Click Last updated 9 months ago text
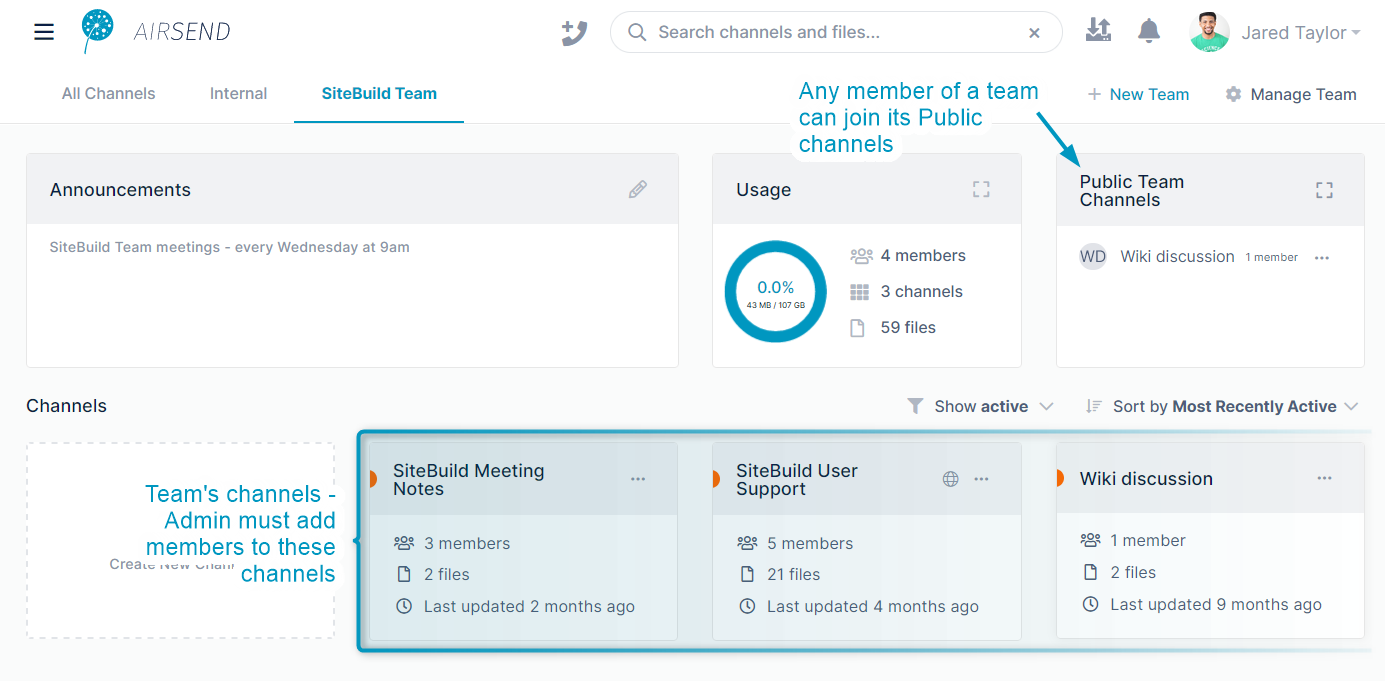Viewport: 1385px width, 681px height. click(x=1216, y=604)
